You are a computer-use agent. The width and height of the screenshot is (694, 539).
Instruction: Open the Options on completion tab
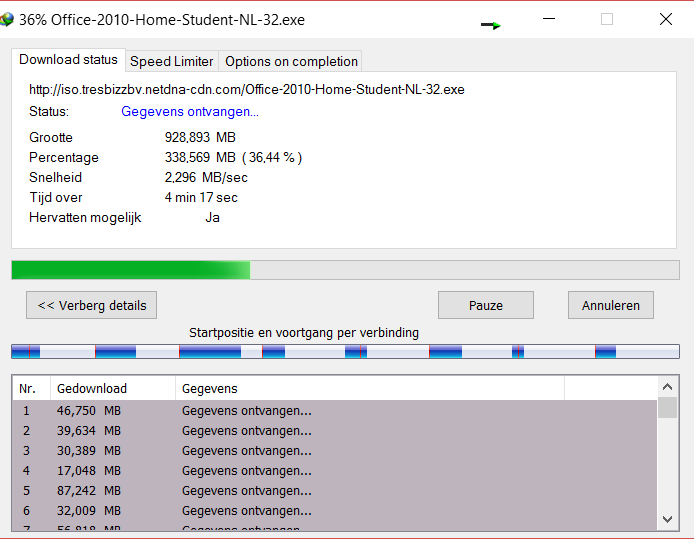[291, 62]
